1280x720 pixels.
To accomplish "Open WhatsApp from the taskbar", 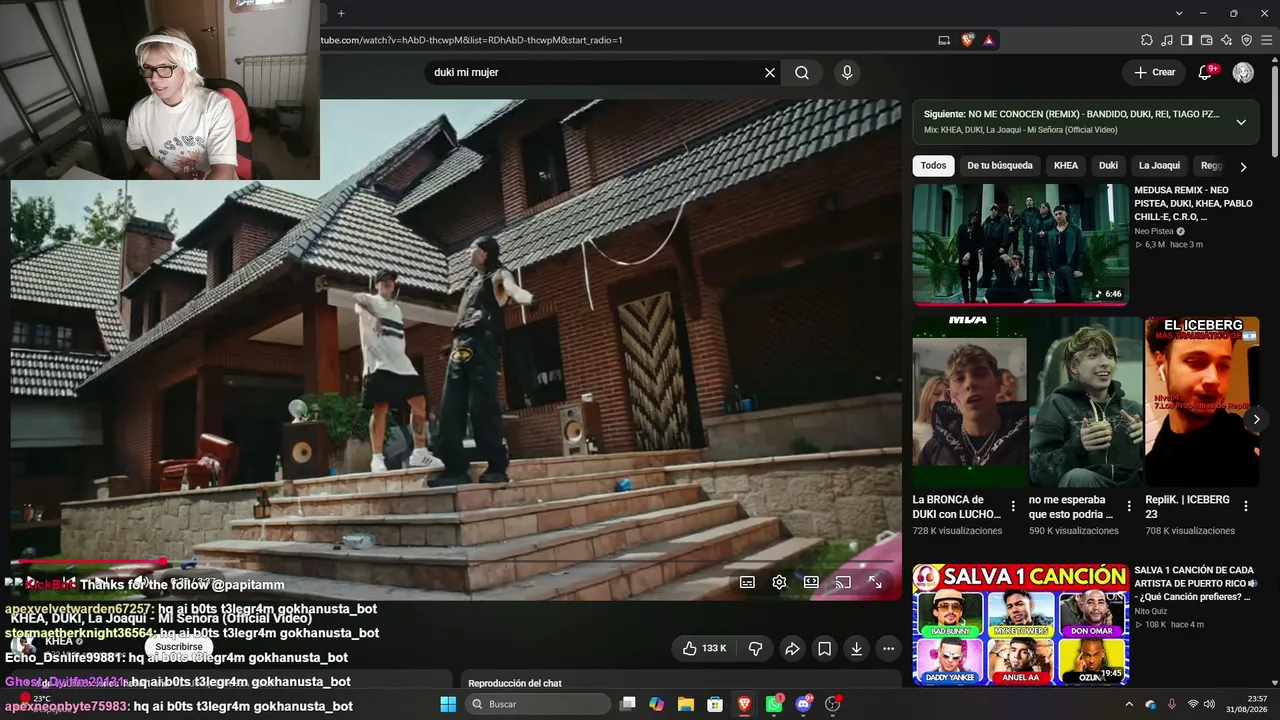I will (774, 704).
